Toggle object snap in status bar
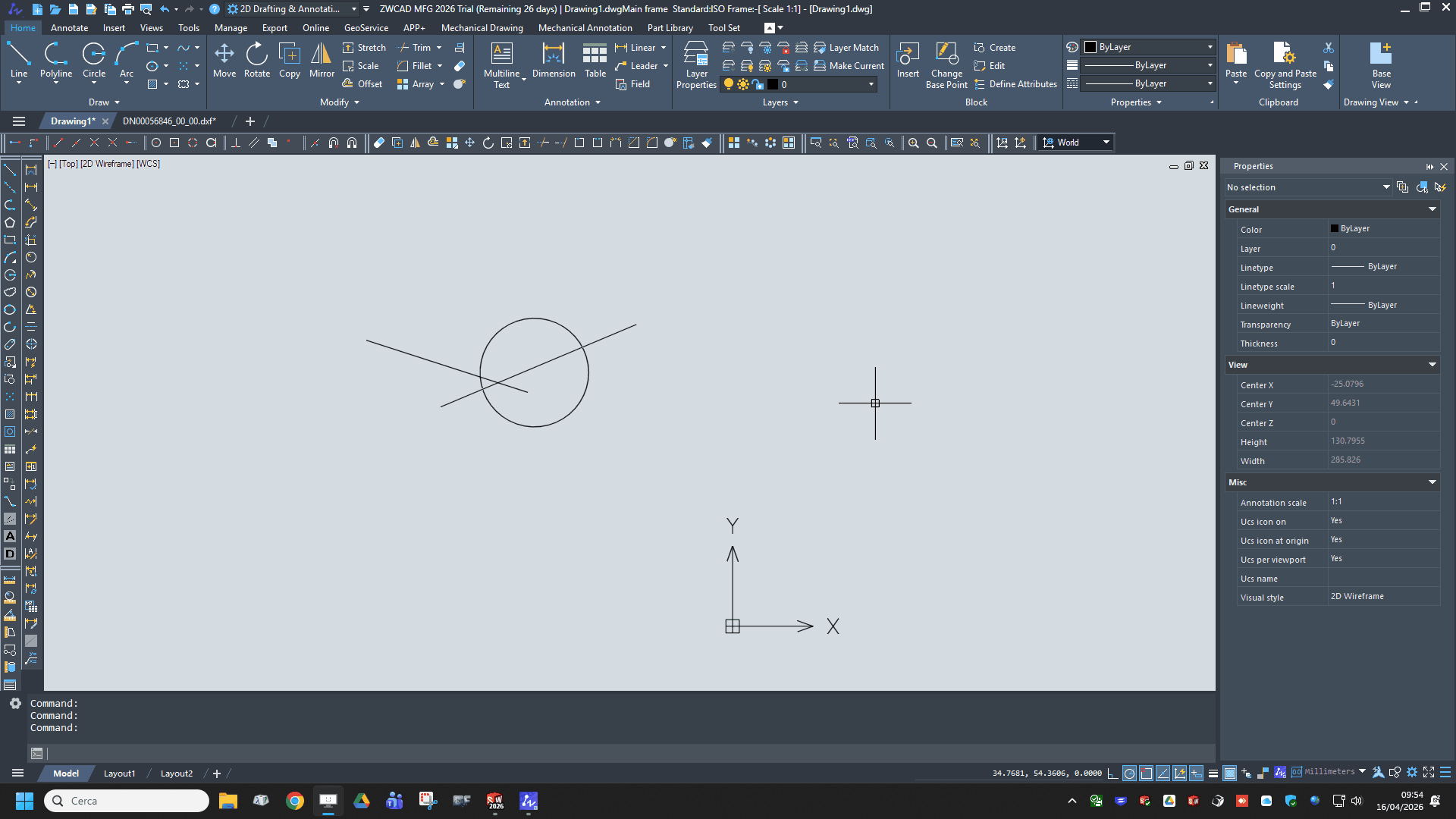This screenshot has height=819, width=1456. [1146, 773]
